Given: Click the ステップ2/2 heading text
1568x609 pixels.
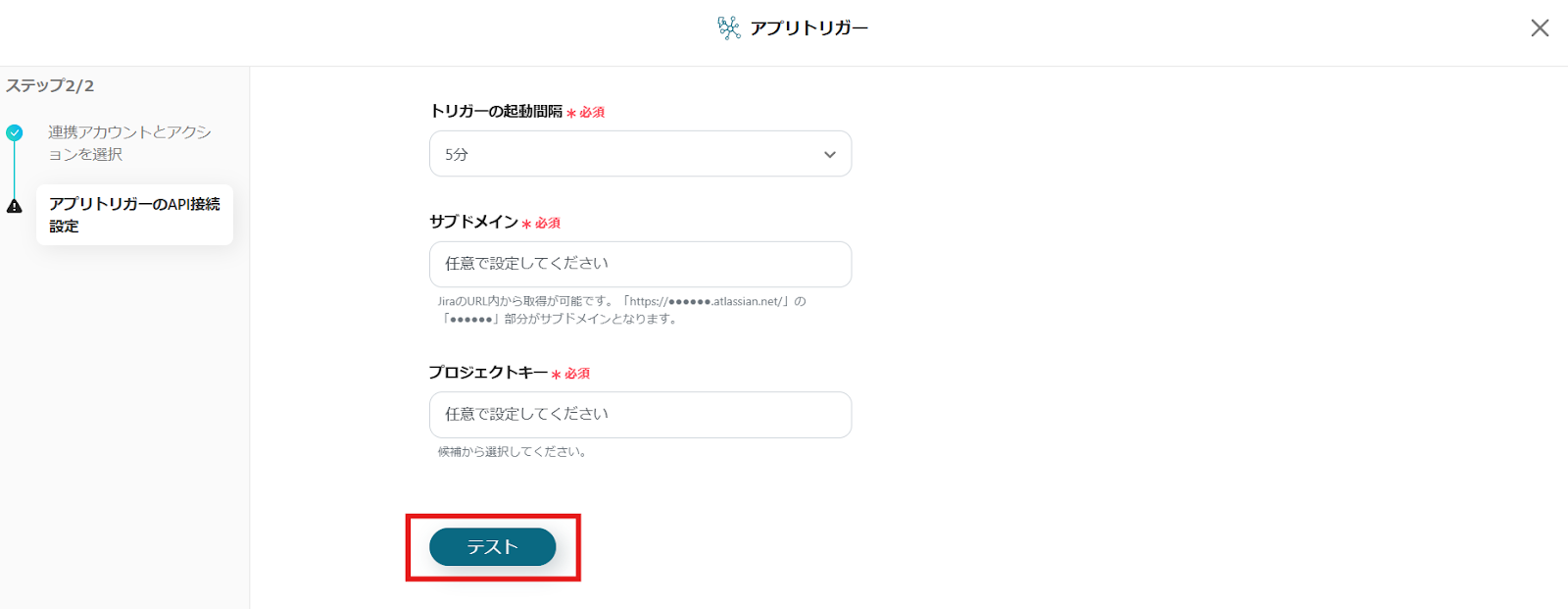Looking at the screenshot, I should [50, 86].
